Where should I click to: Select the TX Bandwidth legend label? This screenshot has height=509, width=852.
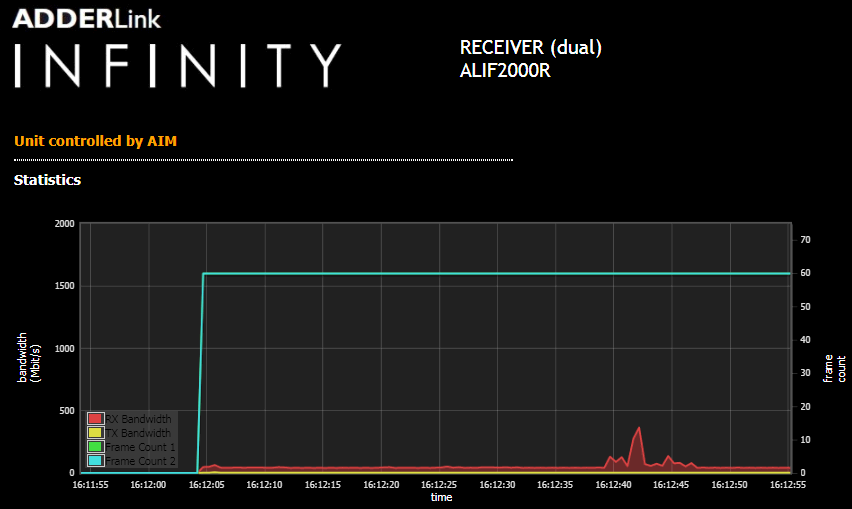(x=138, y=433)
